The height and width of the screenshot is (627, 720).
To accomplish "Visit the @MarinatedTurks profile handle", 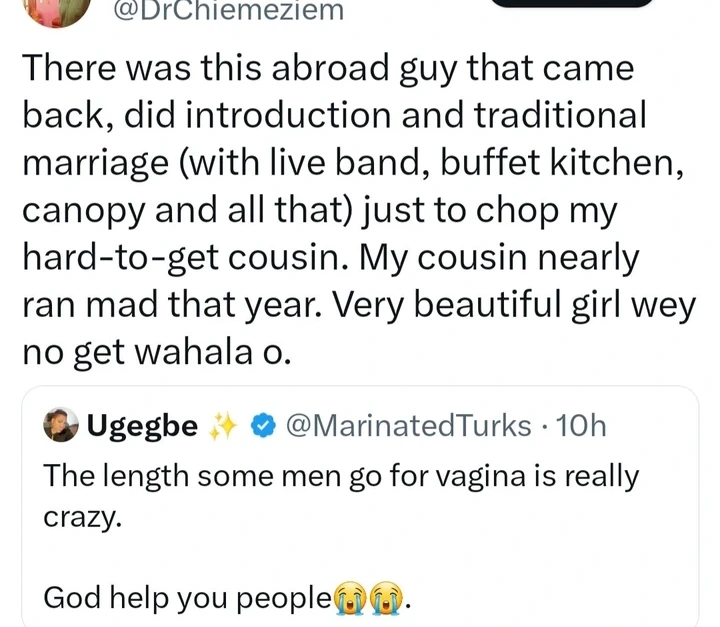I will coord(408,427).
